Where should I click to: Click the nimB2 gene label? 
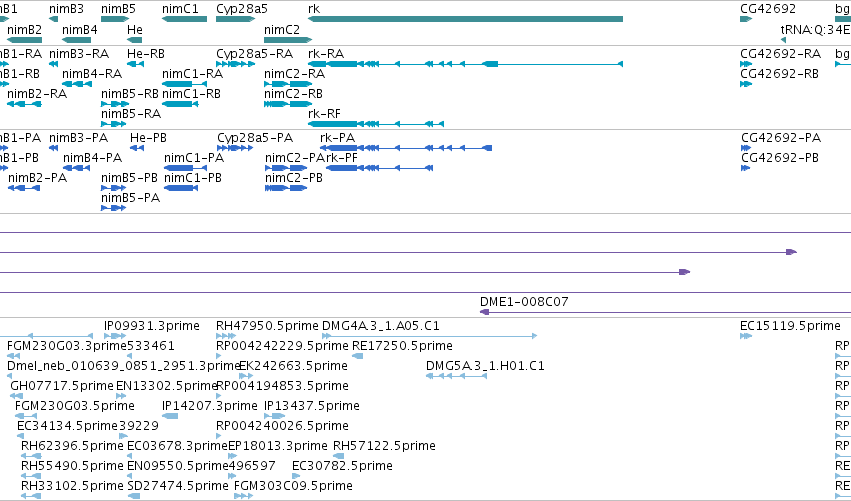[x=24, y=30]
